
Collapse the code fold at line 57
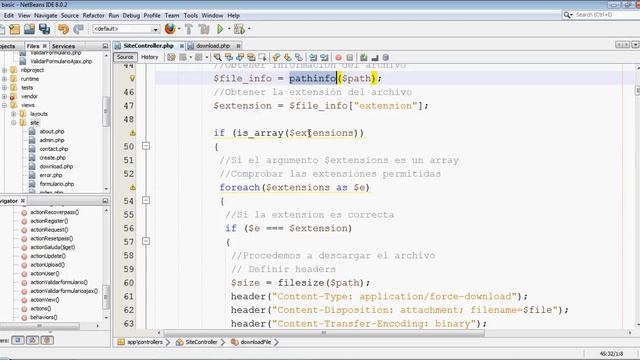[x=146, y=241]
